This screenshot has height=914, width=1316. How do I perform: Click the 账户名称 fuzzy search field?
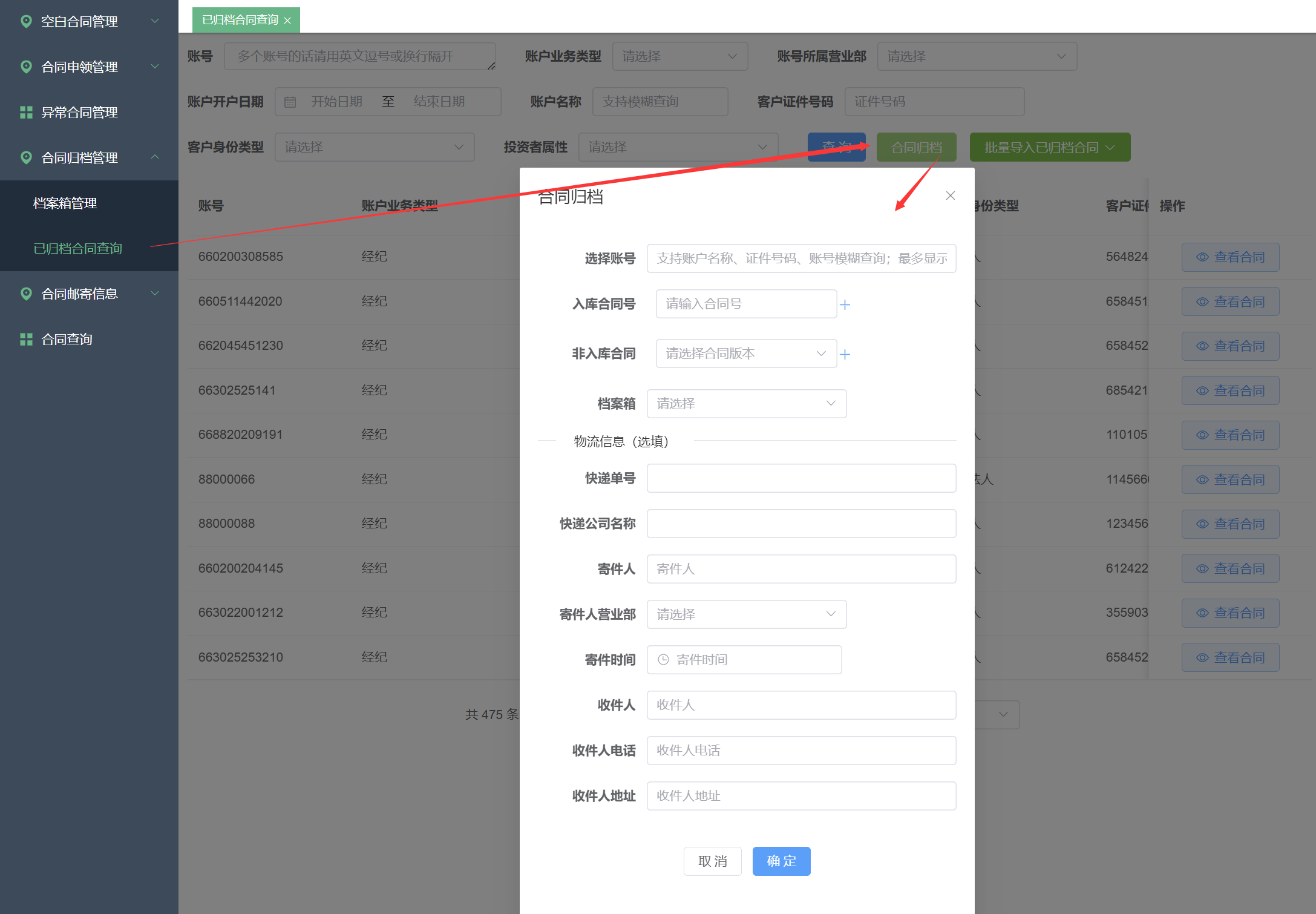660,102
